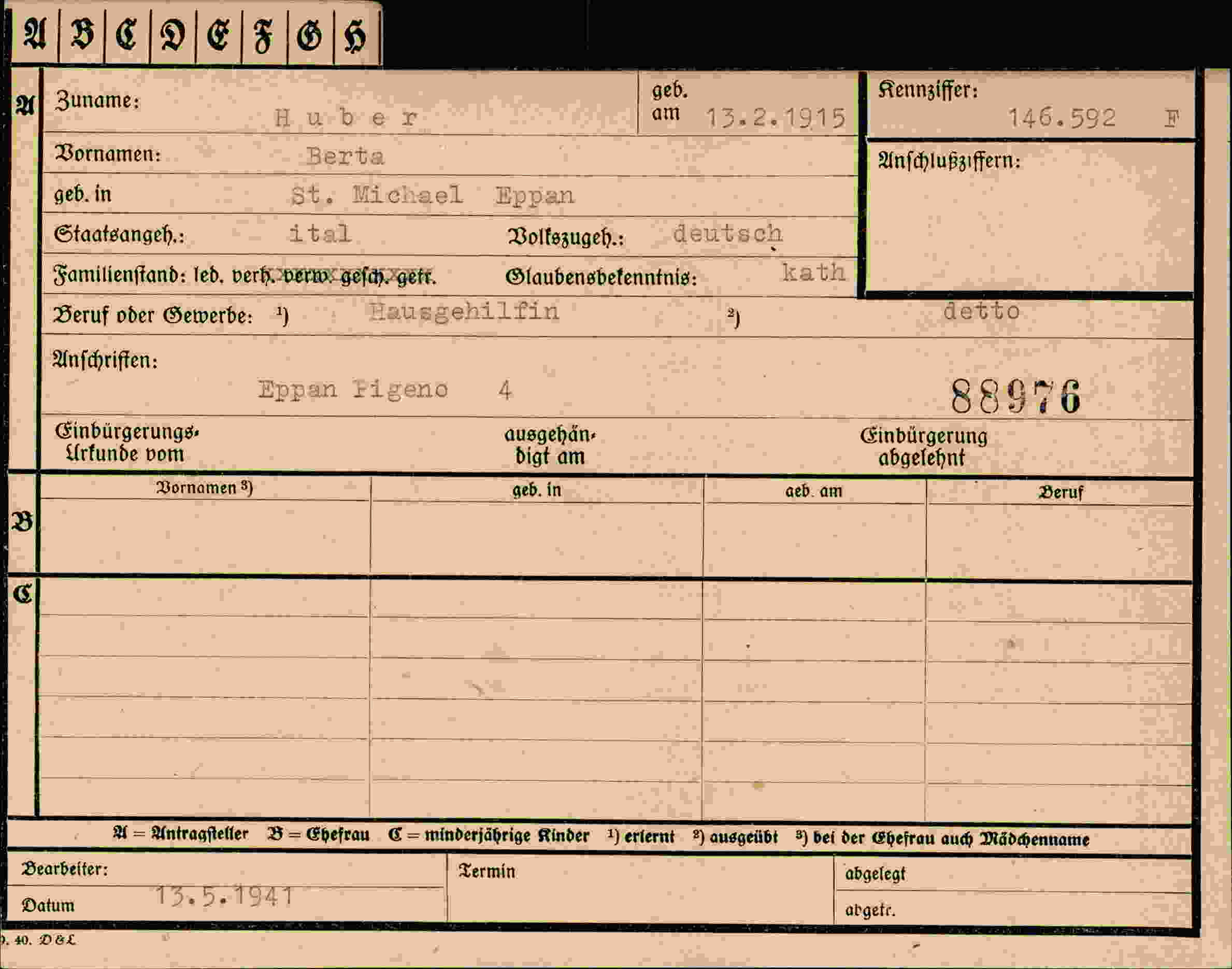Click the 'B = Ehefrau' legend entry
Image resolution: width=1232 pixels, height=969 pixels.
318,835
